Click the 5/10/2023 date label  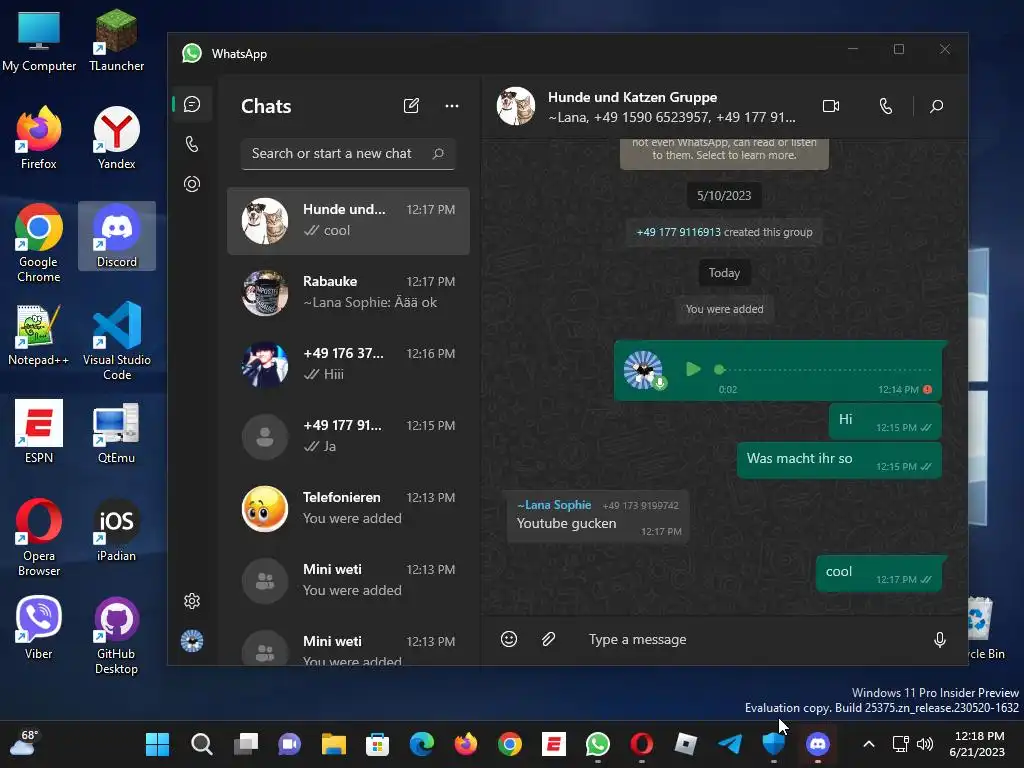tap(724, 195)
